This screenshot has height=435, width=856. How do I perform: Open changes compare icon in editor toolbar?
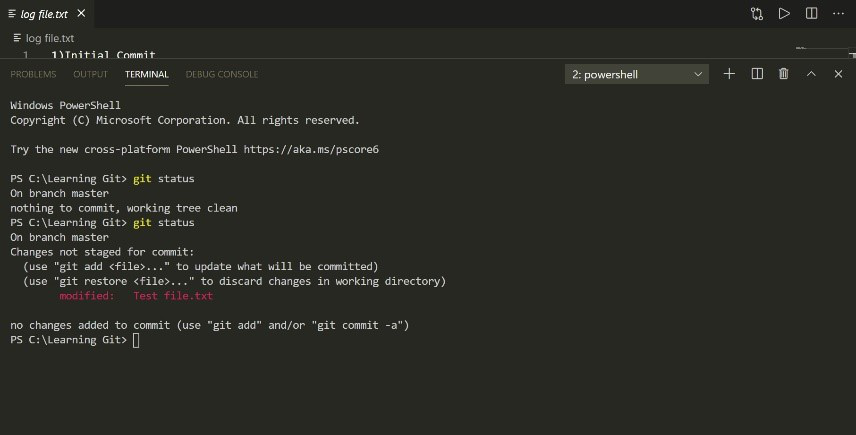point(757,14)
